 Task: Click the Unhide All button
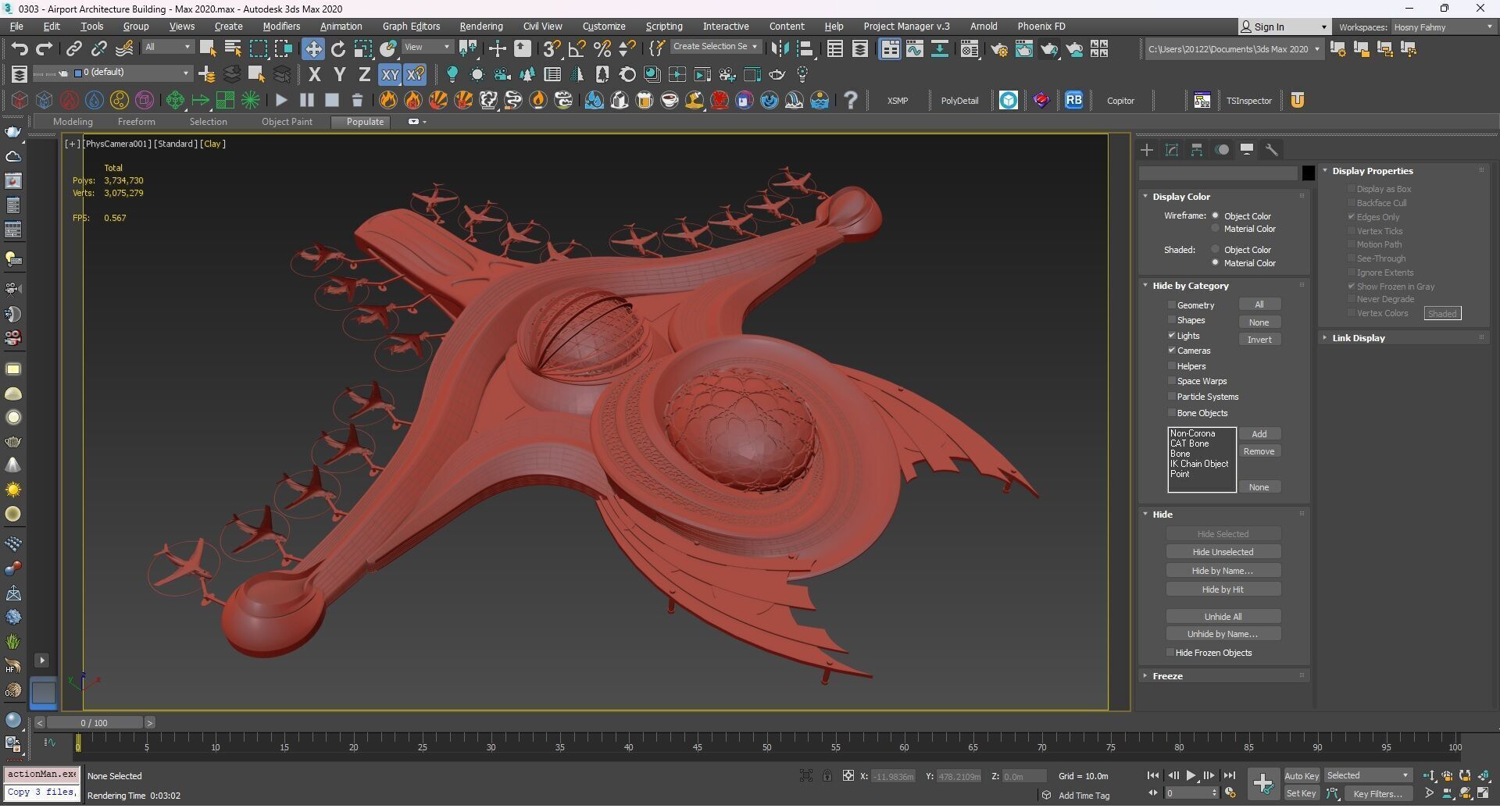(x=1223, y=617)
